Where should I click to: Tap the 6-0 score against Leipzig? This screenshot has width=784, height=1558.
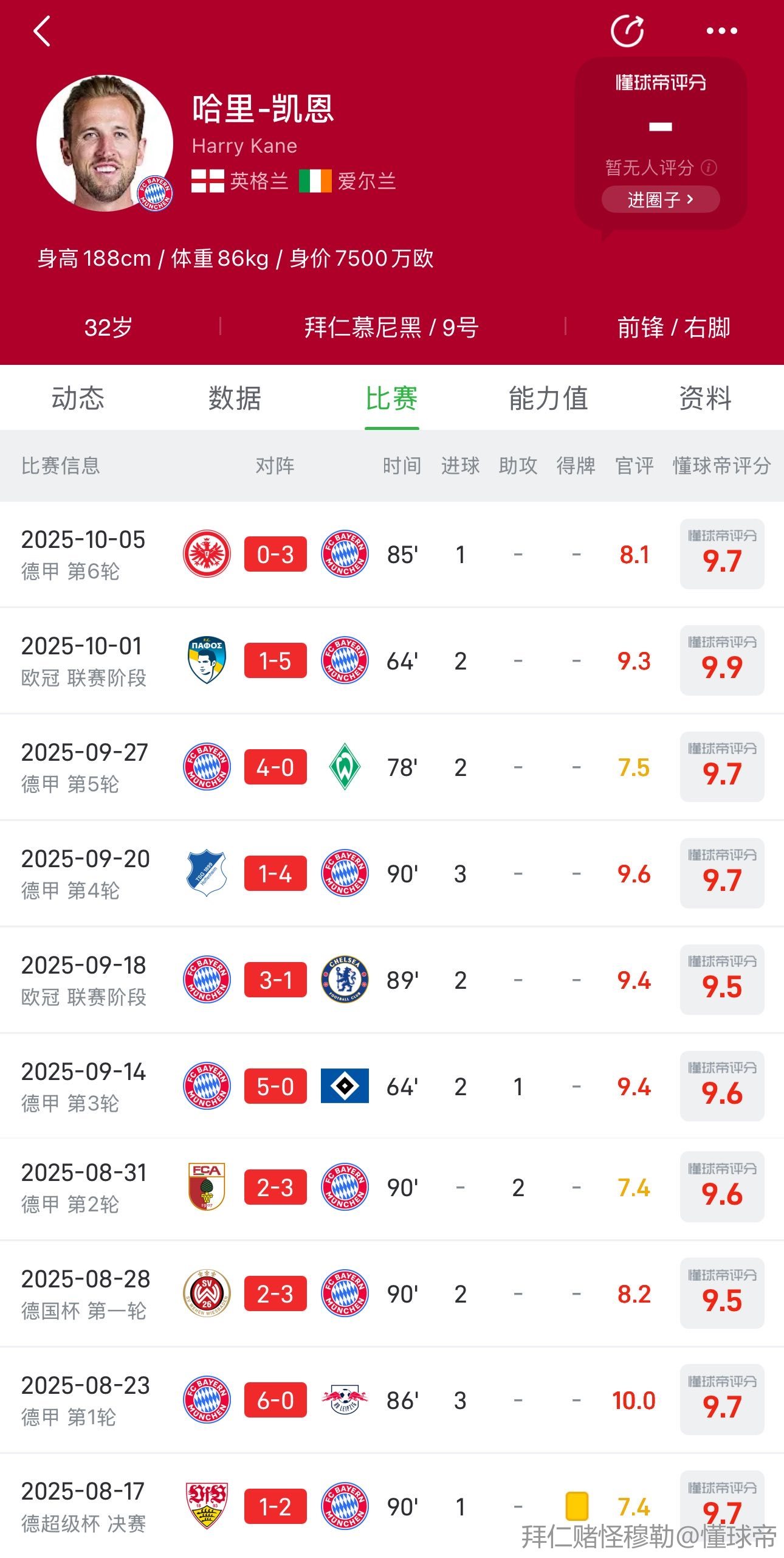tap(275, 1400)
